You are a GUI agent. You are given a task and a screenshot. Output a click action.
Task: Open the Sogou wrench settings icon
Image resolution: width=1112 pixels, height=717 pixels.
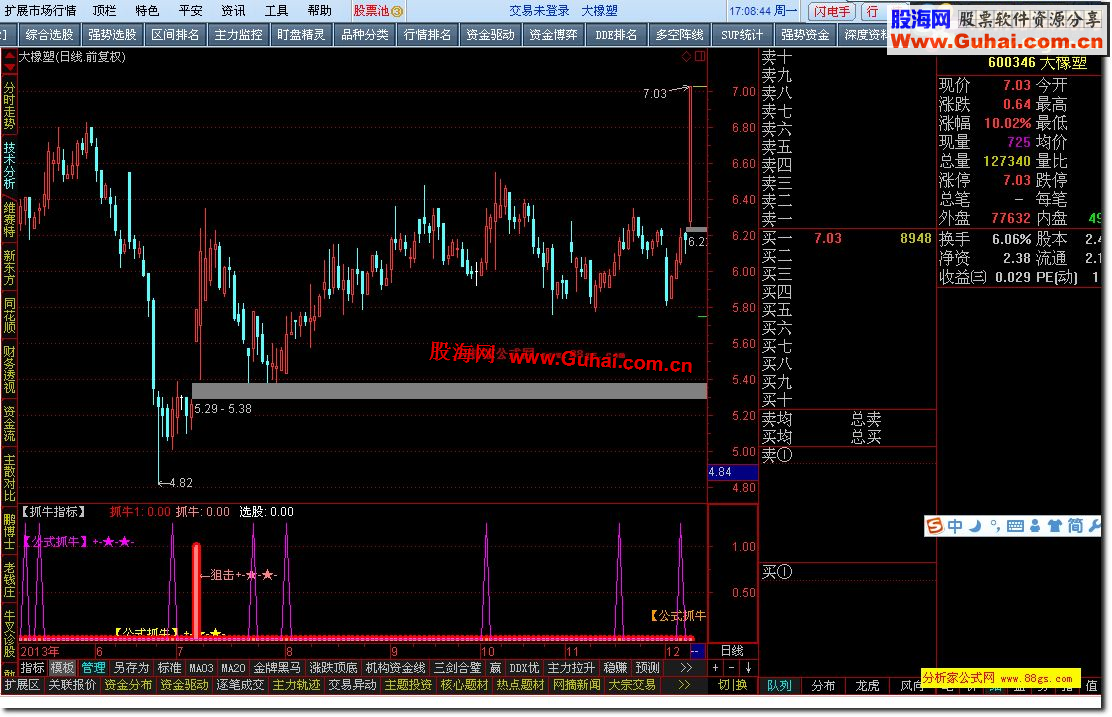(1094, 526)
